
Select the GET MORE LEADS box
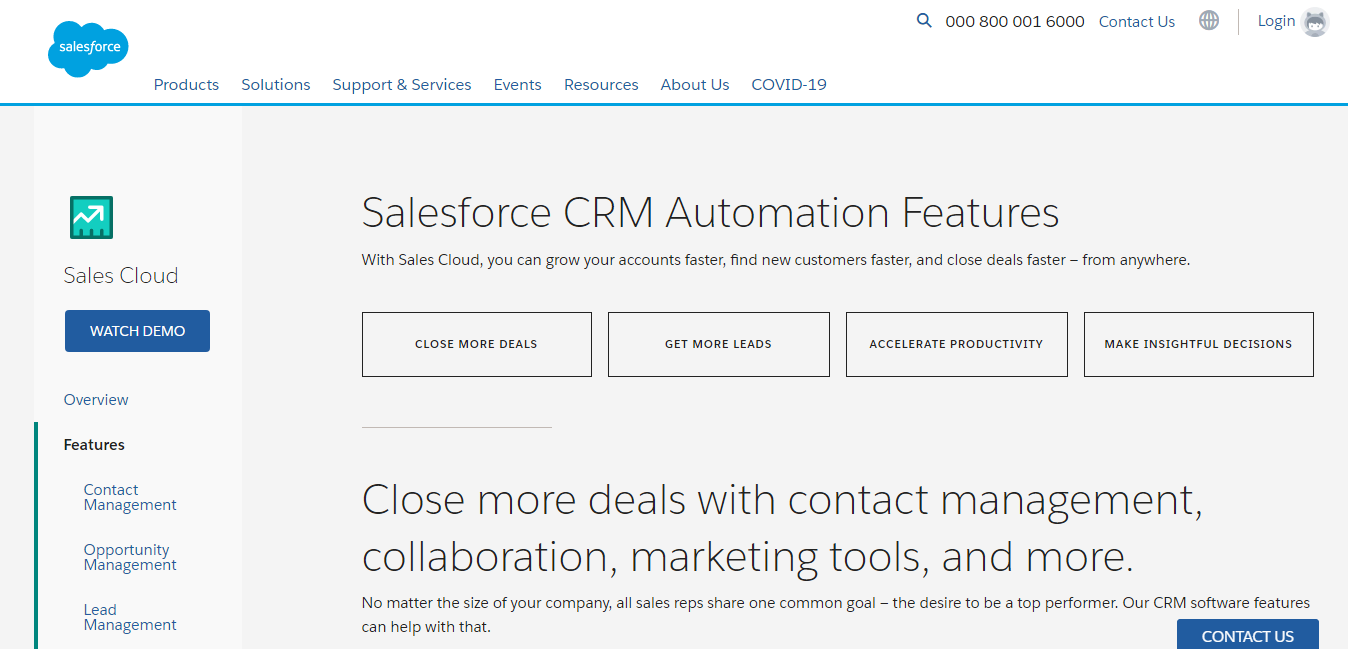pyautogui.click(x=718, y=344)
